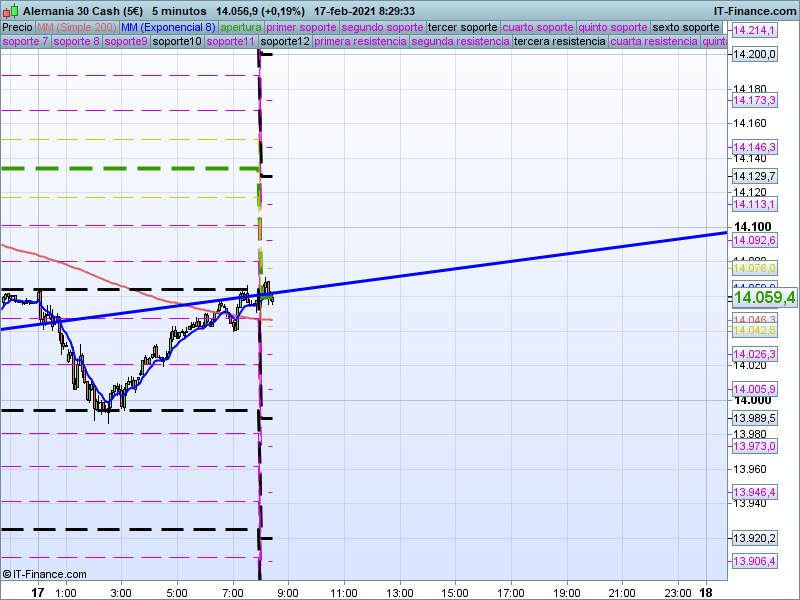Viewport: 800px width, 600px height.
Task: Click the tercer soporte label
Action: pyautogui.click(x=462, y=27)
